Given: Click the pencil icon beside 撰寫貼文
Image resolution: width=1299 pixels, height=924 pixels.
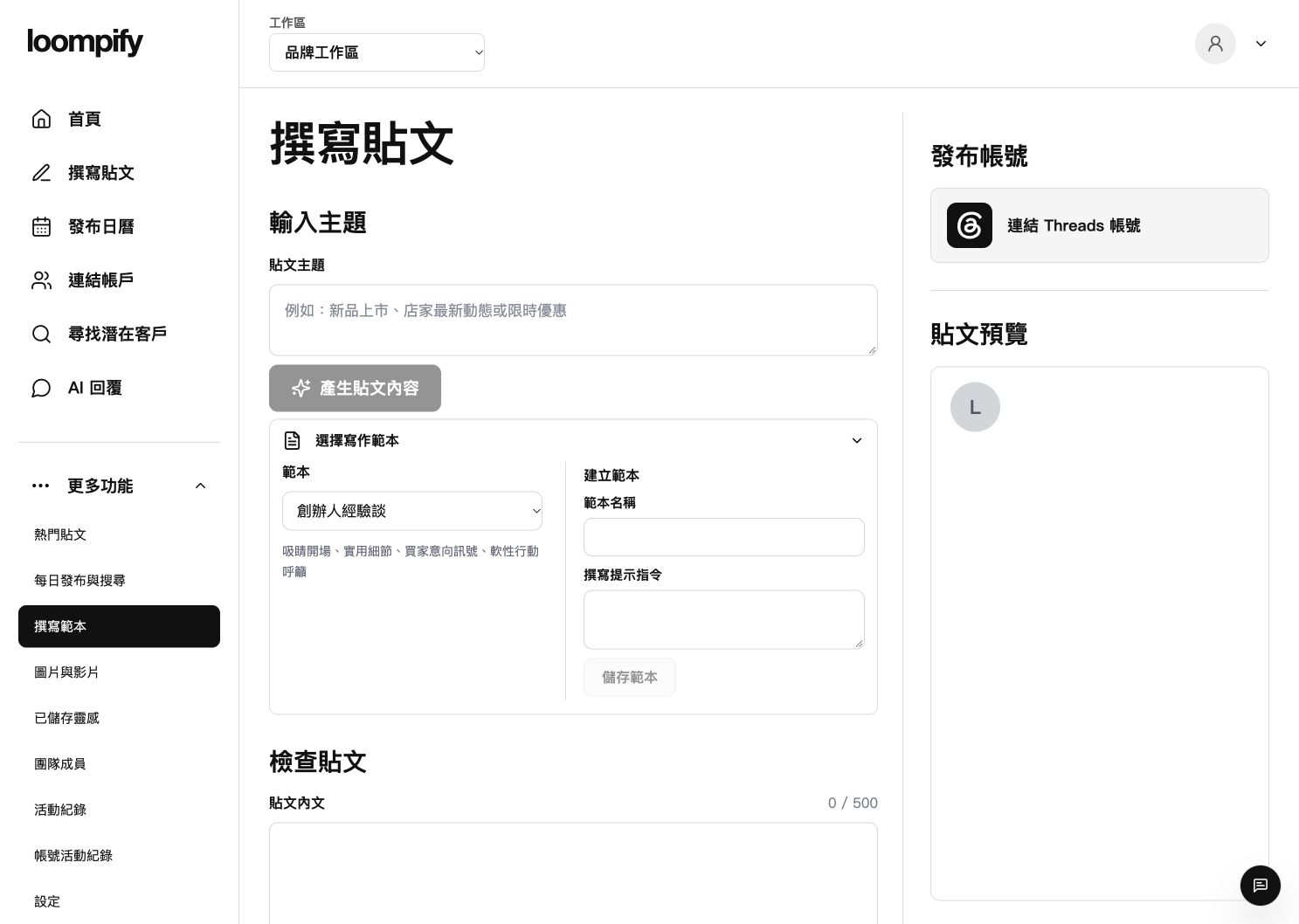Looking at the screenshot, I should [41, 173].
